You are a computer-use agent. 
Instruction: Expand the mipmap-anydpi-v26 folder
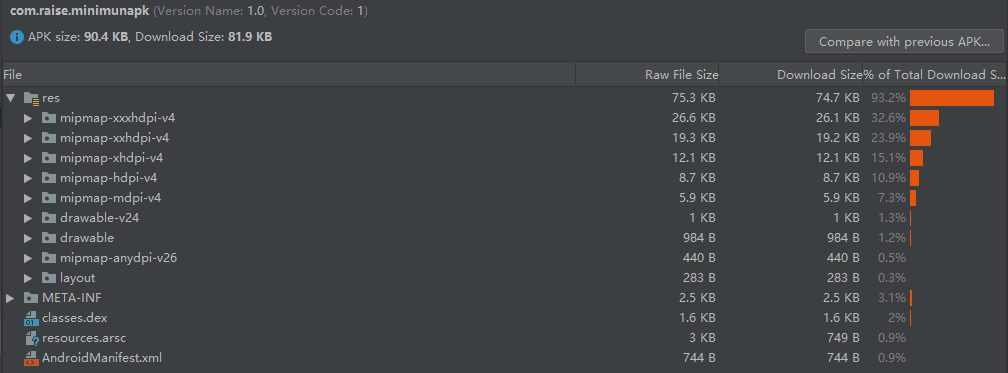click(28, 258)
